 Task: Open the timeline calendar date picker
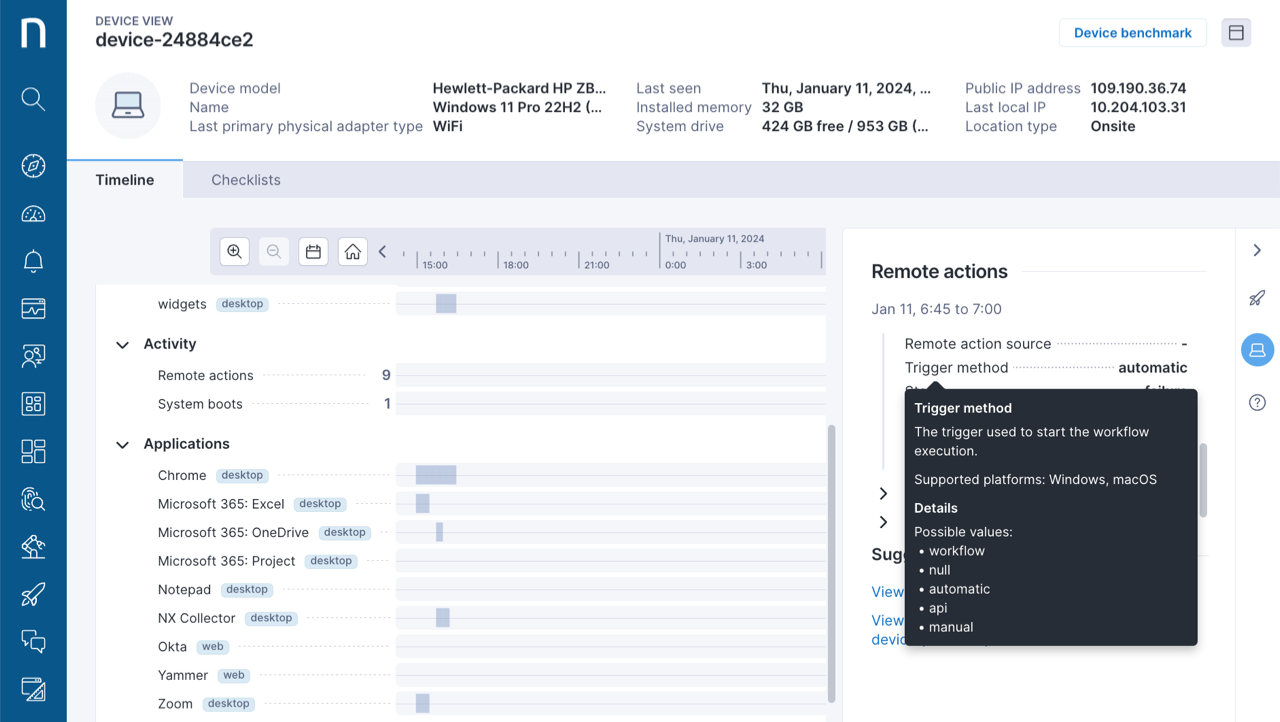(x=313, y=252)
